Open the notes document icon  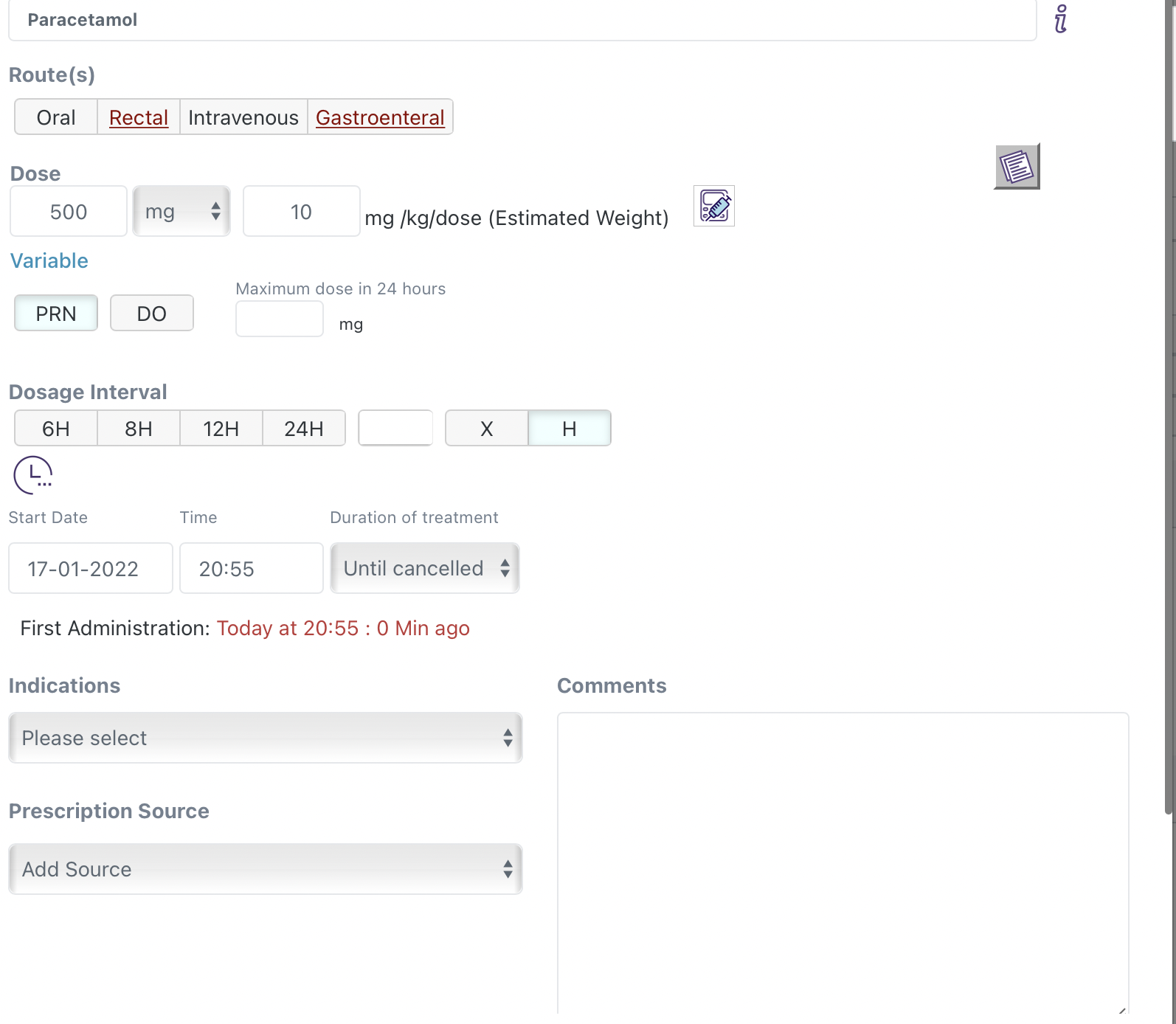pos(1017,167)
